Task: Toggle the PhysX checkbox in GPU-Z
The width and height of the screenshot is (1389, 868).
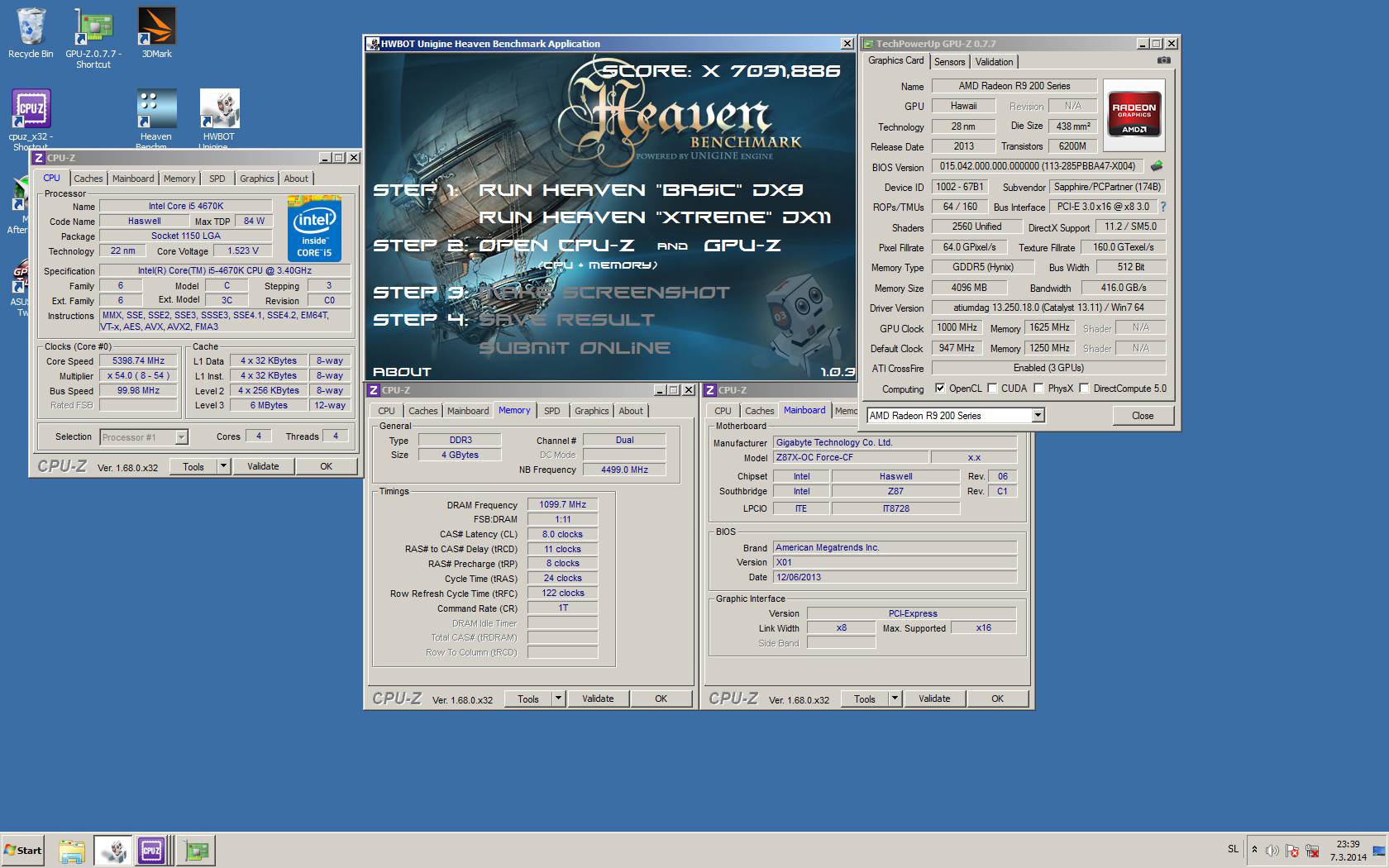Action: [1038, 389]
